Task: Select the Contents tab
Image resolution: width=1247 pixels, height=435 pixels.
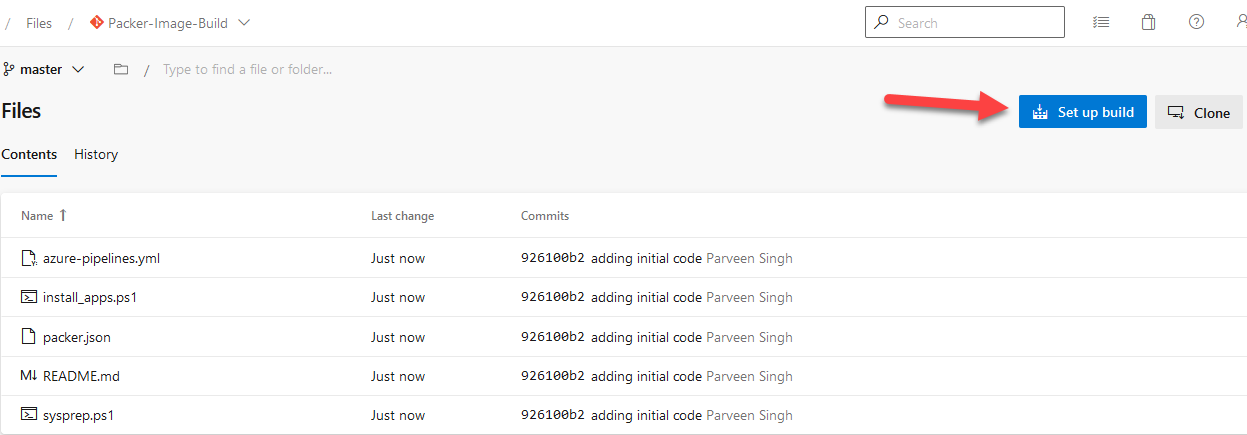Action: tap(29, 154)
